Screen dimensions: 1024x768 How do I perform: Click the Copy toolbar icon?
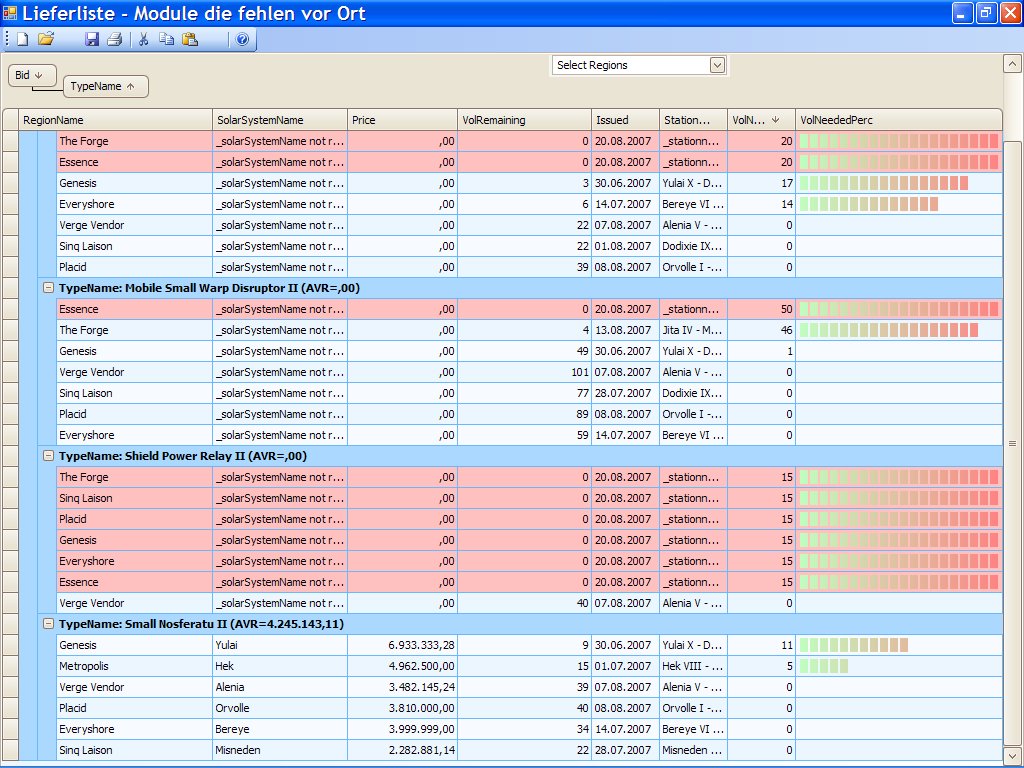pyautogui.click(x=166, y=39)
